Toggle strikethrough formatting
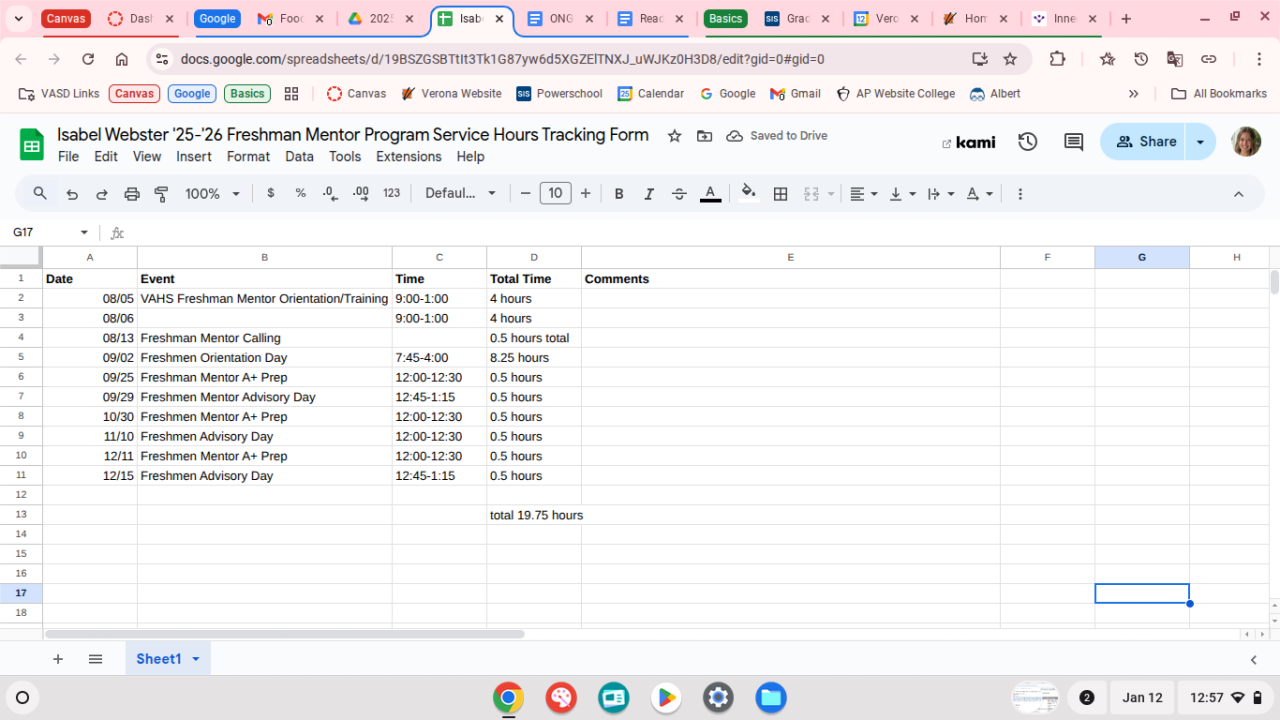The image size is (1280, 720). coord(679,194)
